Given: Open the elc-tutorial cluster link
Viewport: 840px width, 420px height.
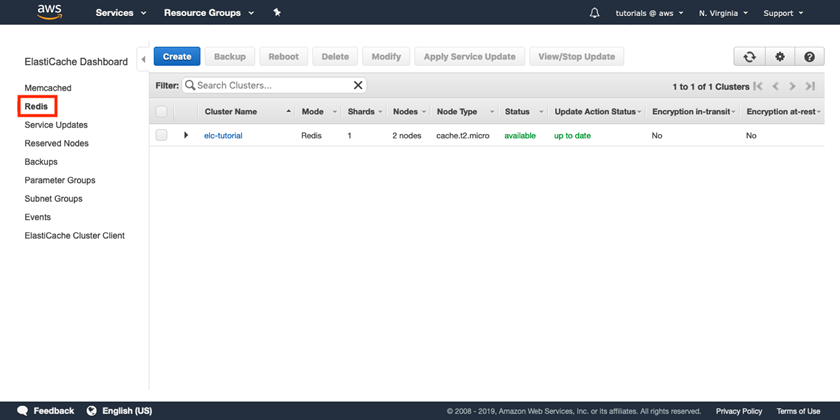Looking at the screenshot, I should 223,135.
